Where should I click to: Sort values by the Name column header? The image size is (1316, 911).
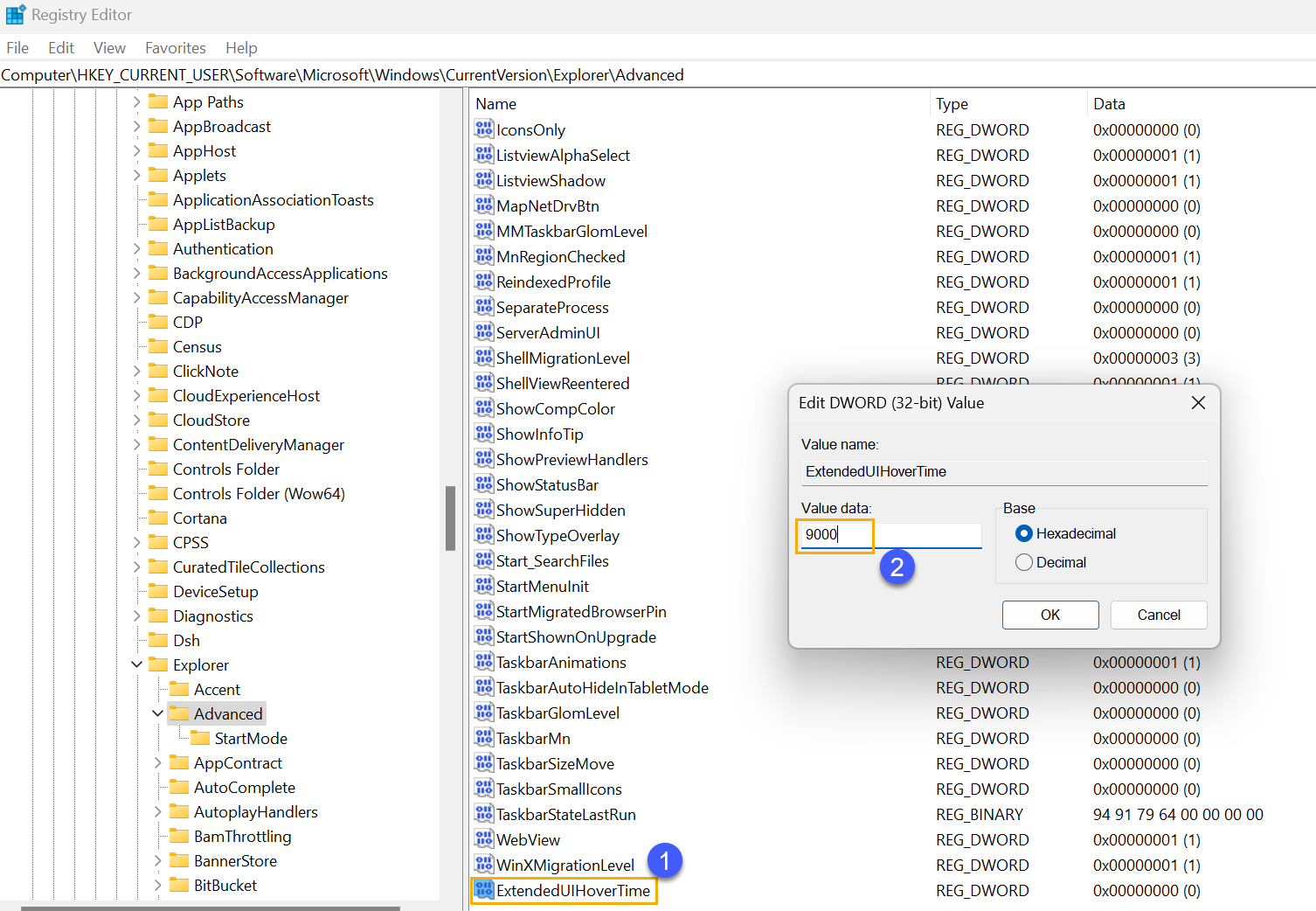pyautogui.click(x=699, y=103)
